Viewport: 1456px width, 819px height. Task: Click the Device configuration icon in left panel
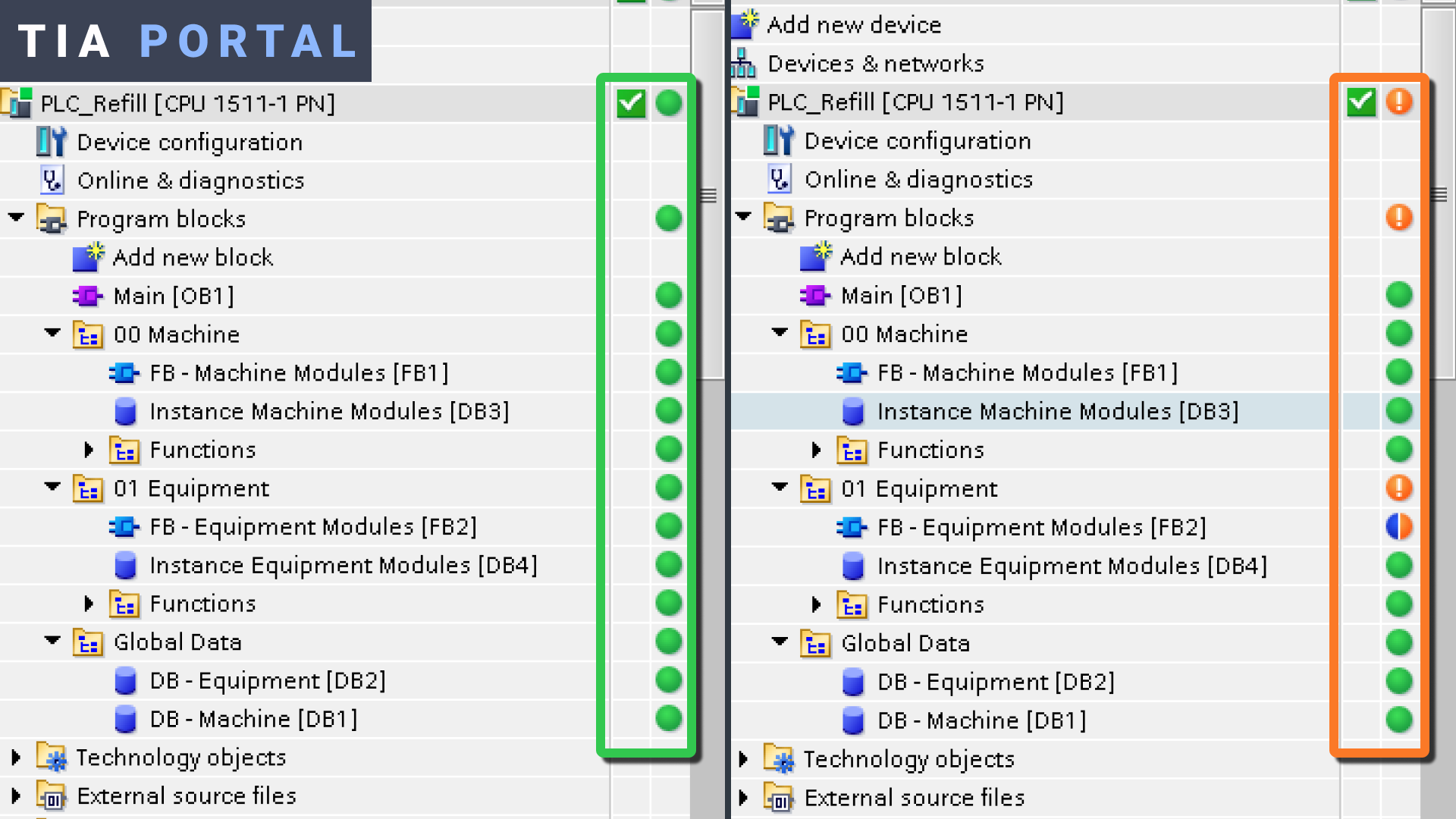52,142
